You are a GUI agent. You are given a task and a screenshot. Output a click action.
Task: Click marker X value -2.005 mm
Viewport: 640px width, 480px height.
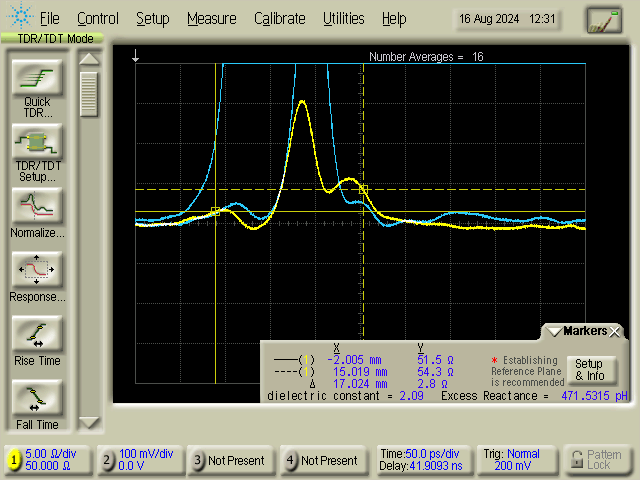355,360
